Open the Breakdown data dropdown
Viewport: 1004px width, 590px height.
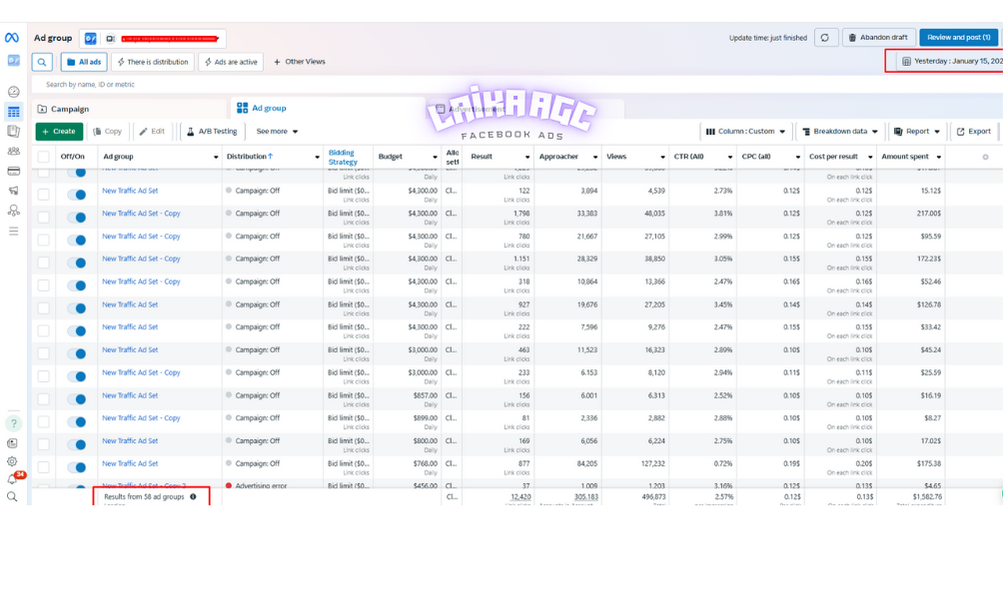tap(840, 131)
